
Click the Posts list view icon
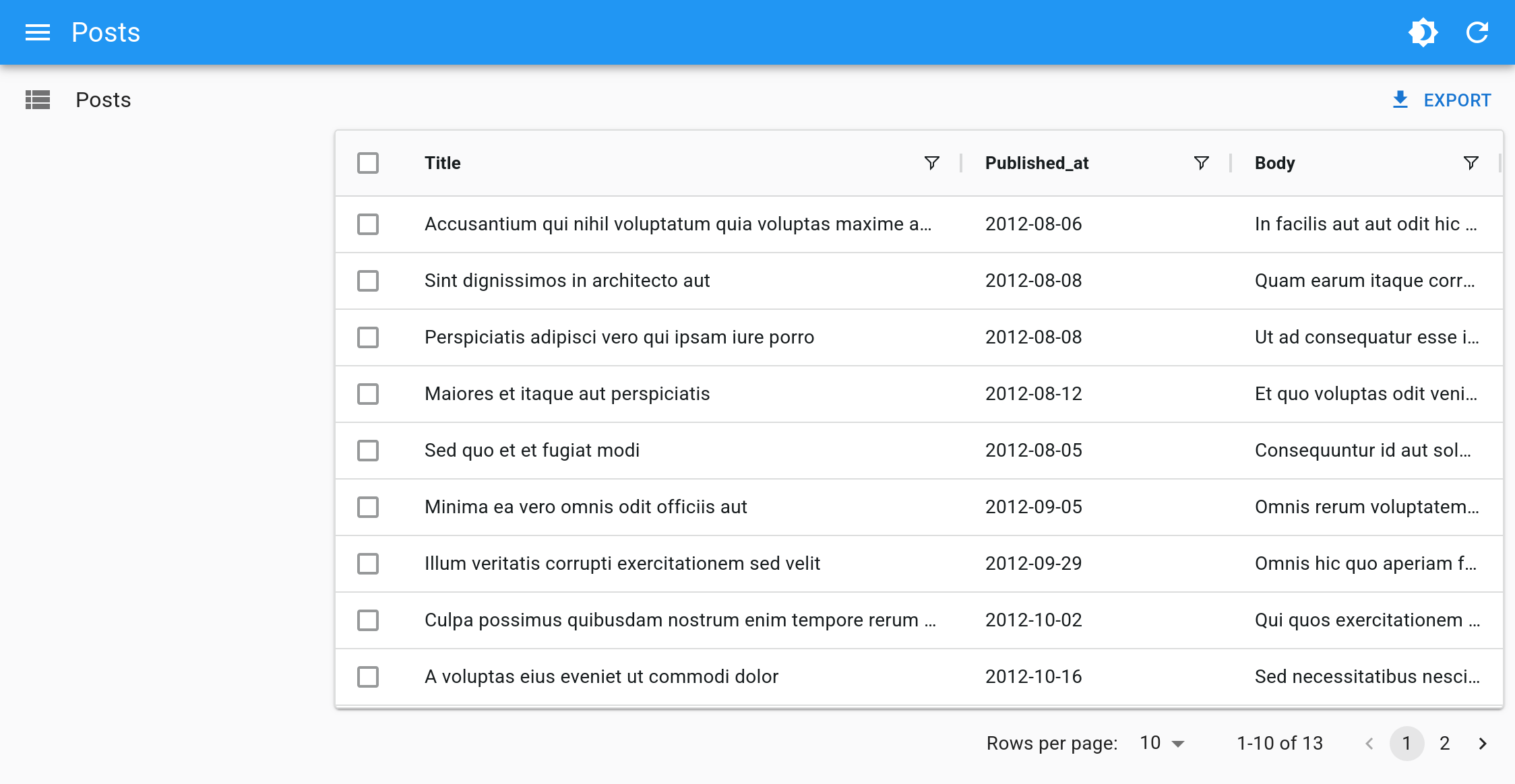pos(38,100)
